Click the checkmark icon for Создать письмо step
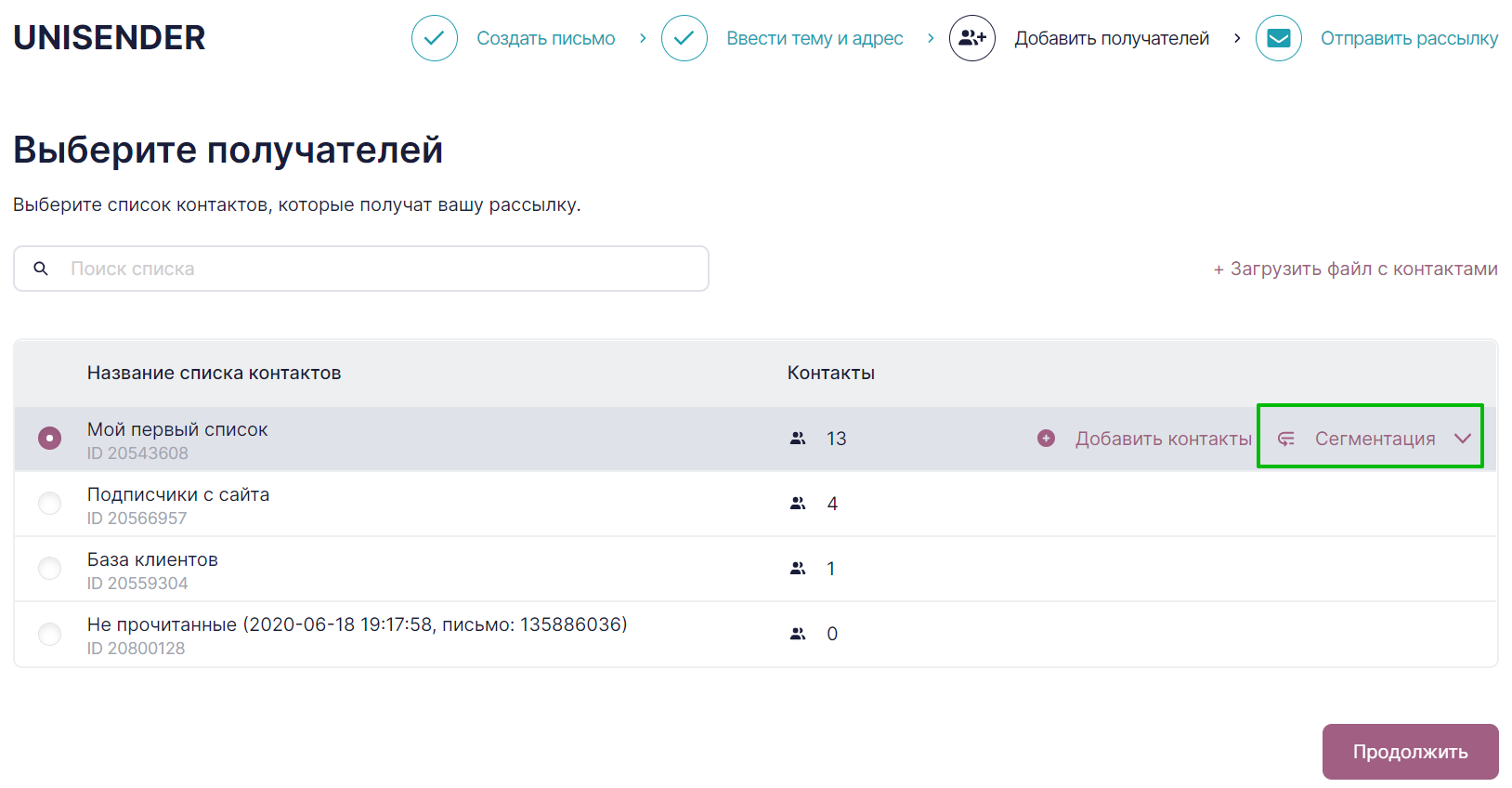Screen dimensions: 1512x788 (435, 38)
